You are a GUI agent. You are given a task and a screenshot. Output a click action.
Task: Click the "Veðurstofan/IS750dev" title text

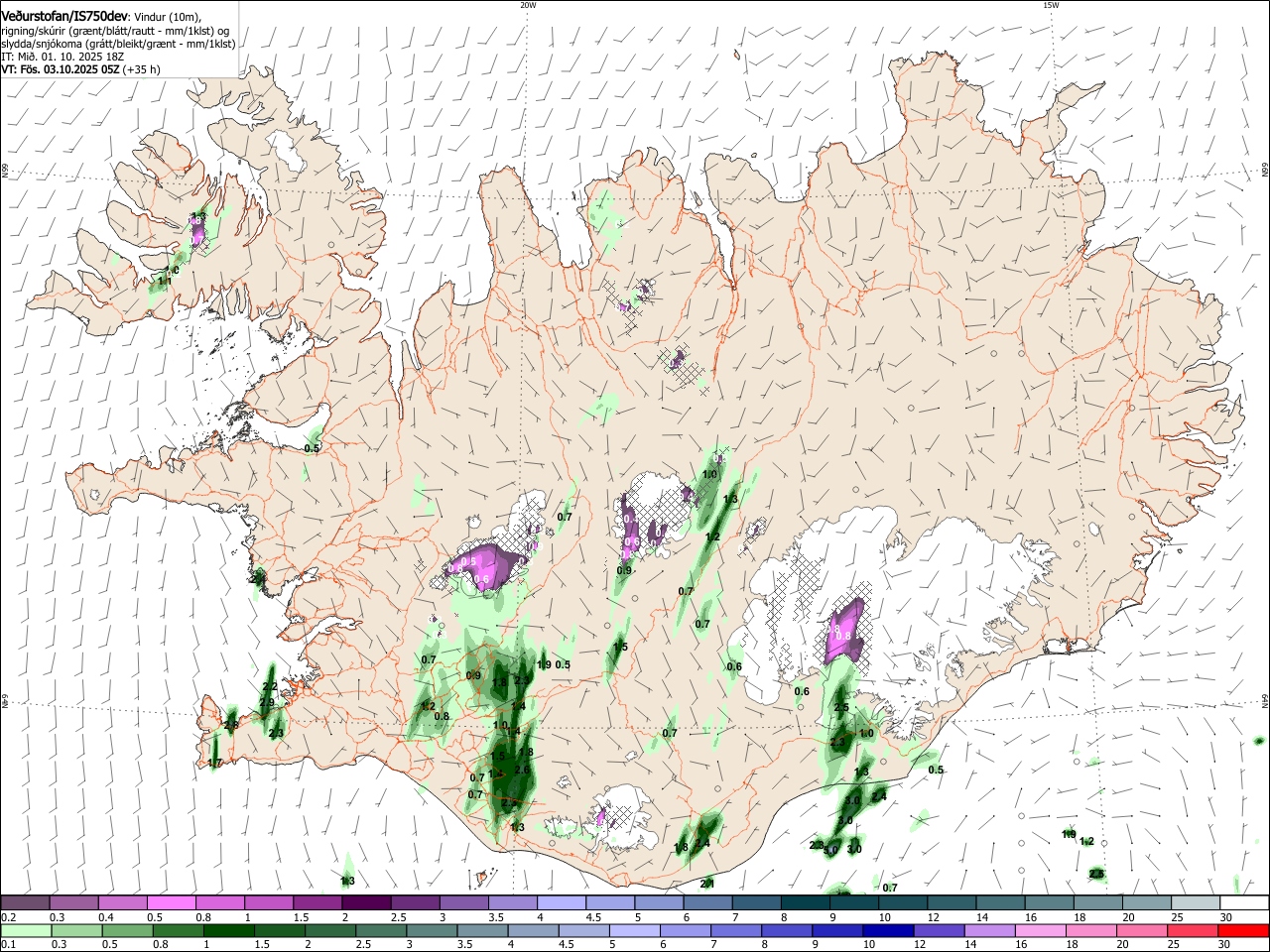point(65,17)
